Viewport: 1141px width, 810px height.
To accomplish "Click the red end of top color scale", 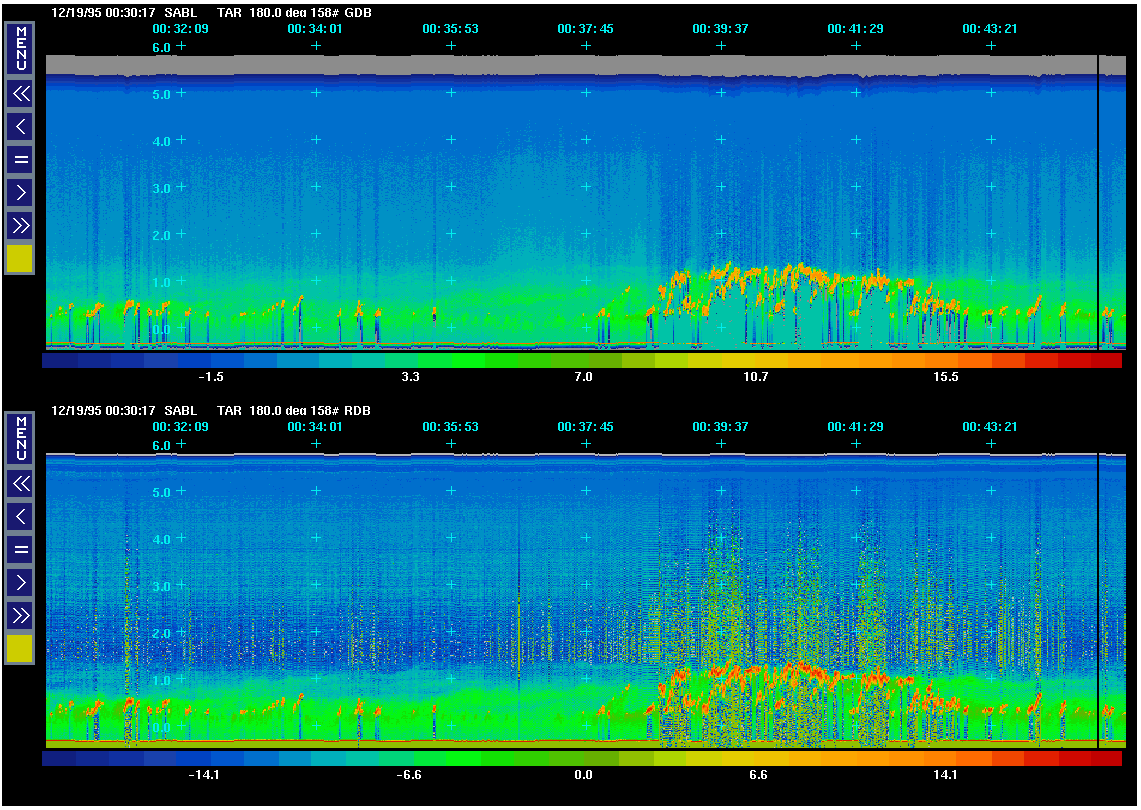I will pos(1105,361).
